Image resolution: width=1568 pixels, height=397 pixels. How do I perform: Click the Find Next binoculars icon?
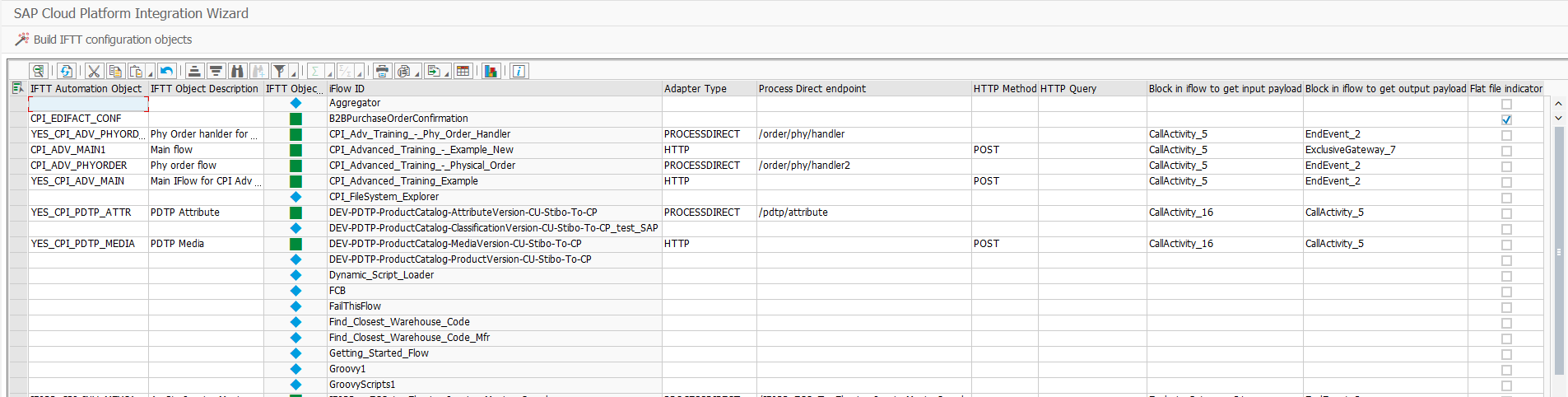(258, 71)
